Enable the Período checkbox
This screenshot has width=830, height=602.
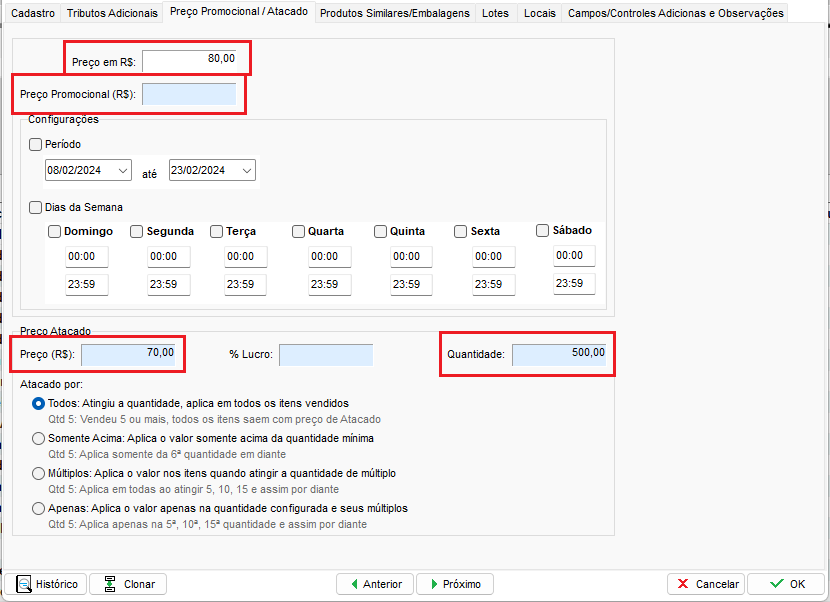[x=37, y=145]
